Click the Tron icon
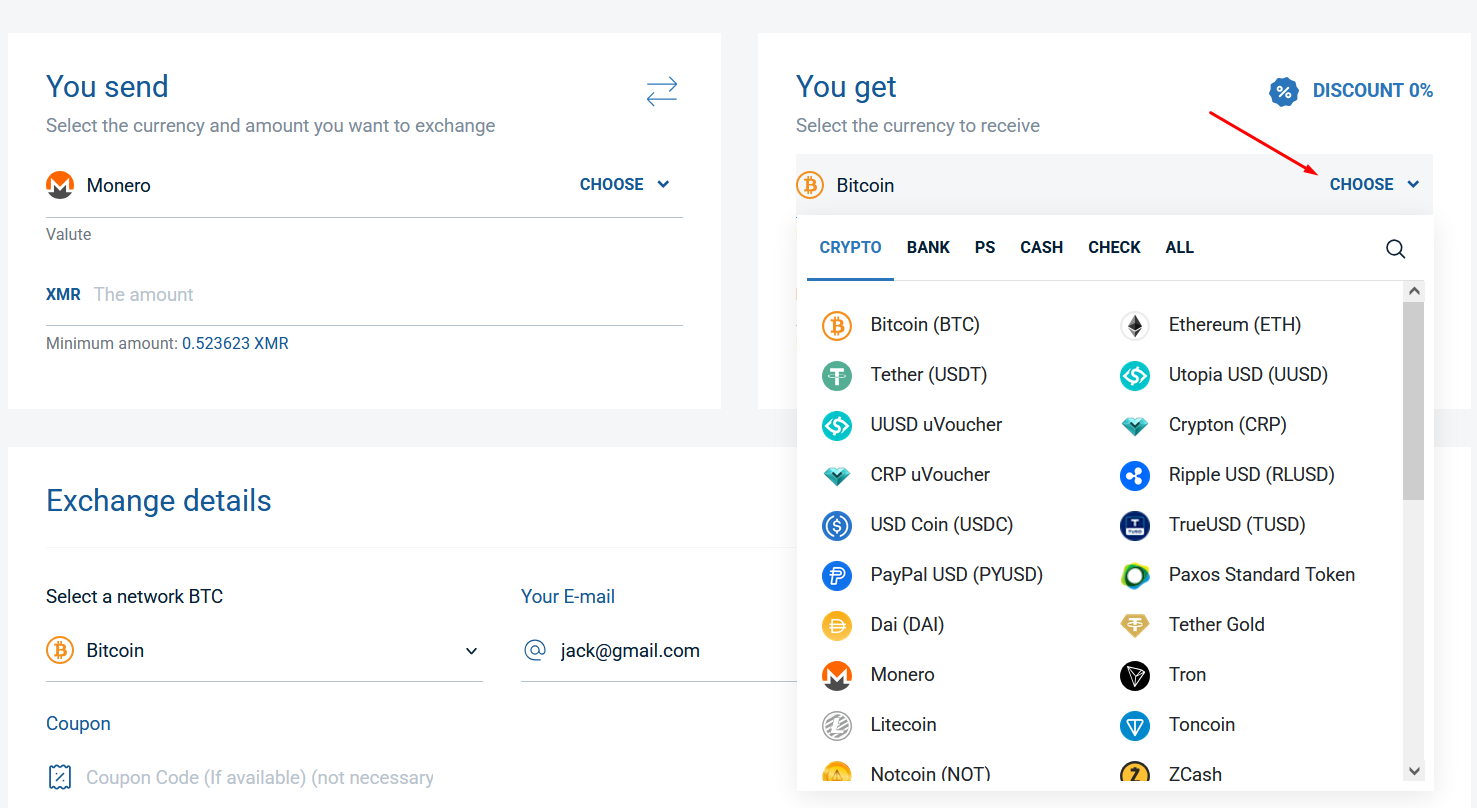 click(1134, 675)
